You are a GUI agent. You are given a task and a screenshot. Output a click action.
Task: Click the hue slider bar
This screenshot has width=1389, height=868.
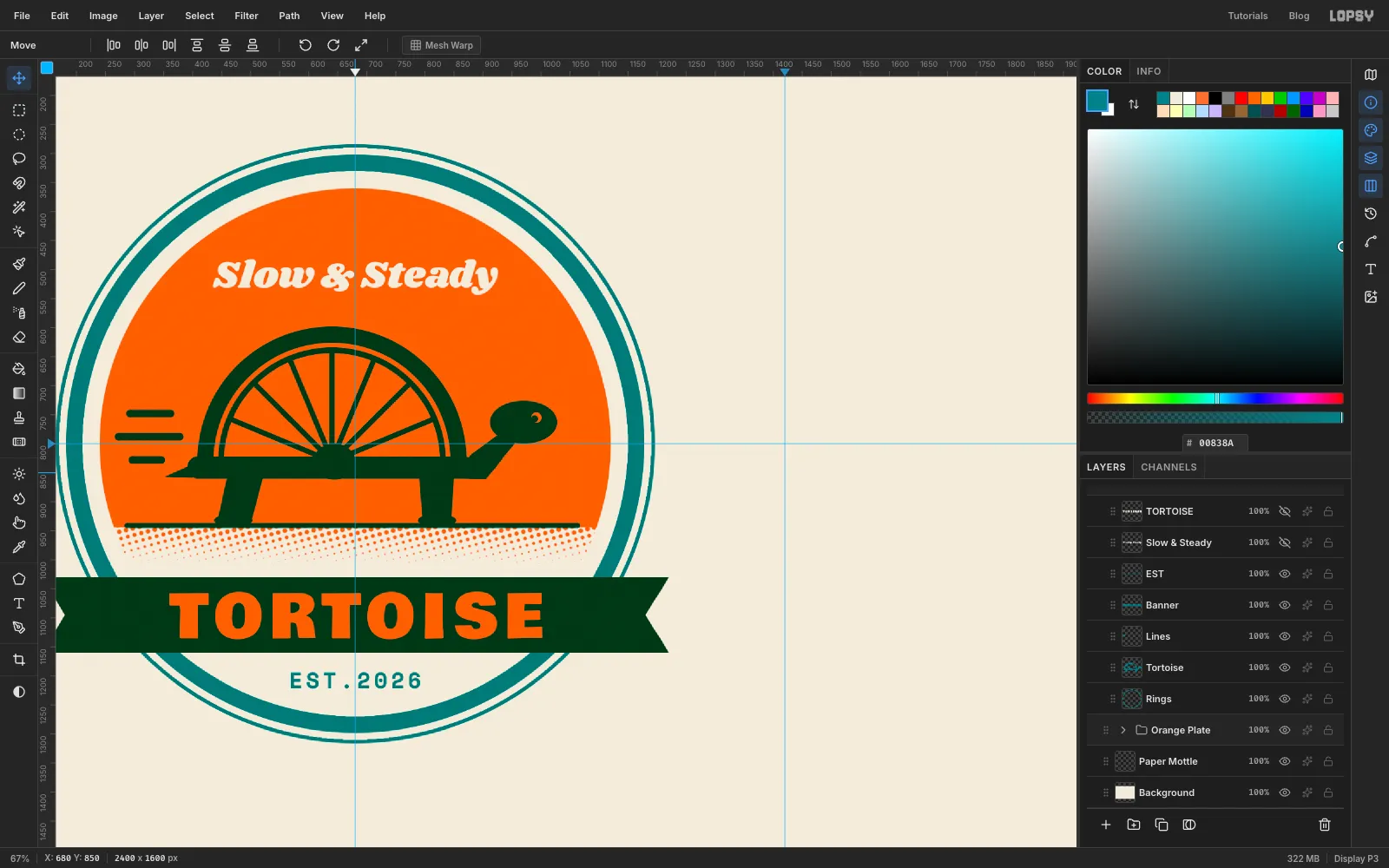tap(1215, 398)
